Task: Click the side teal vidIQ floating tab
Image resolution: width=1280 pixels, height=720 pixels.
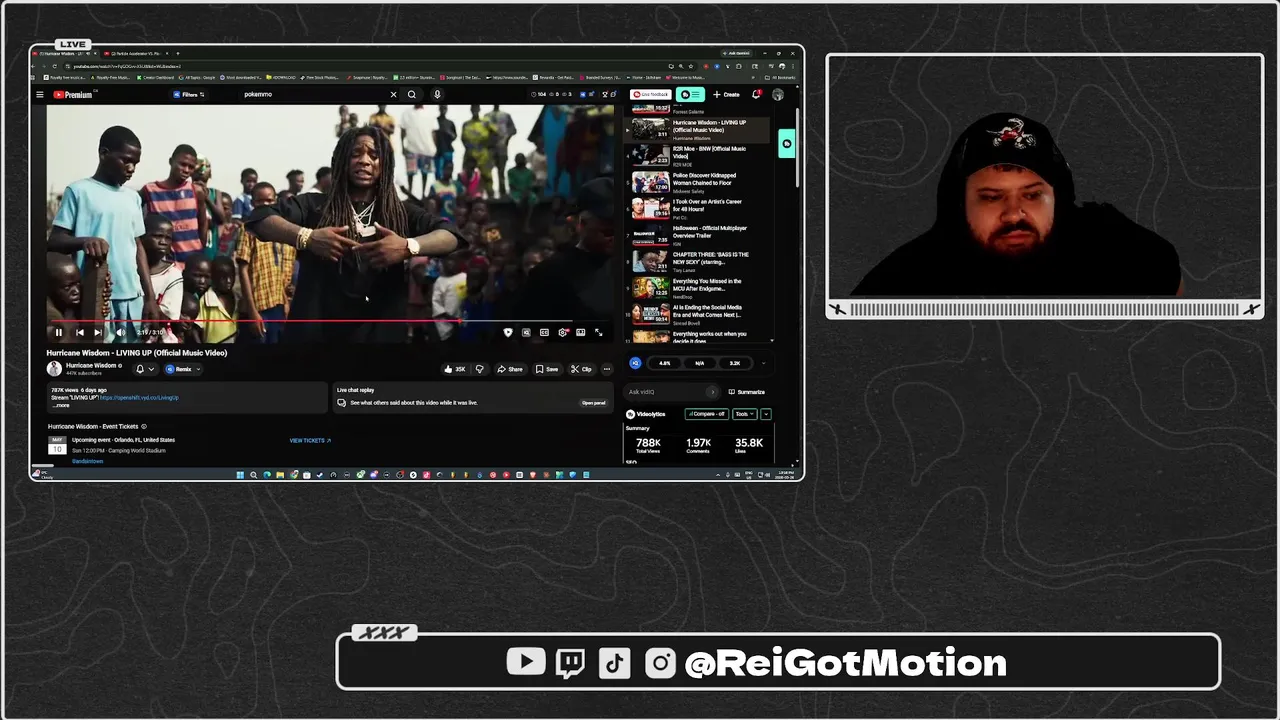Action: coord(787,144)
